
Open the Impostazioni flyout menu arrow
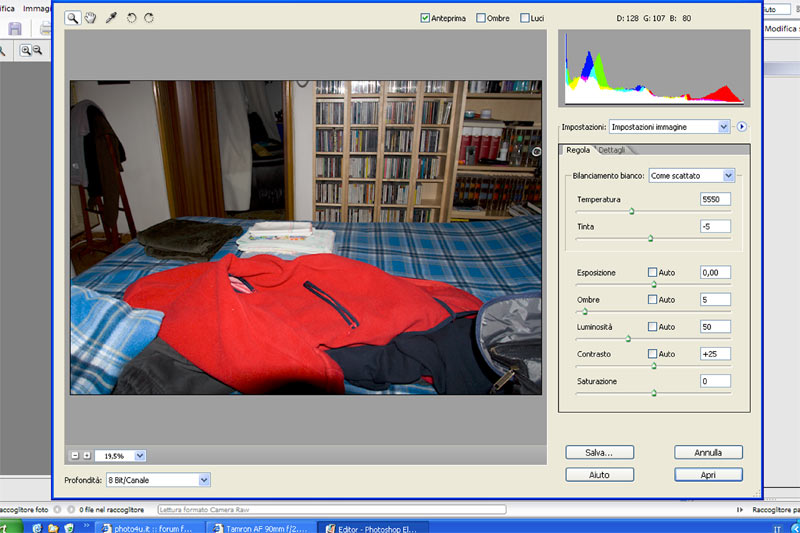point(741,126)
